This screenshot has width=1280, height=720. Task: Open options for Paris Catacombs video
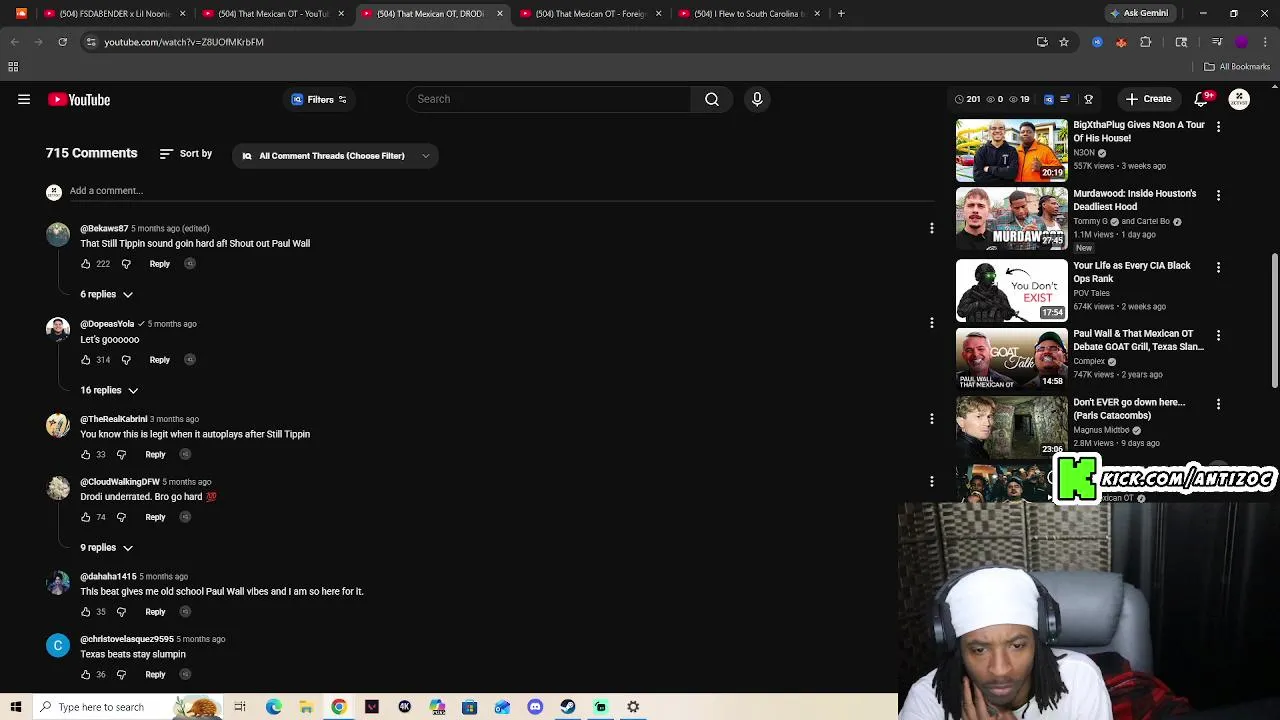(1218, 404)
